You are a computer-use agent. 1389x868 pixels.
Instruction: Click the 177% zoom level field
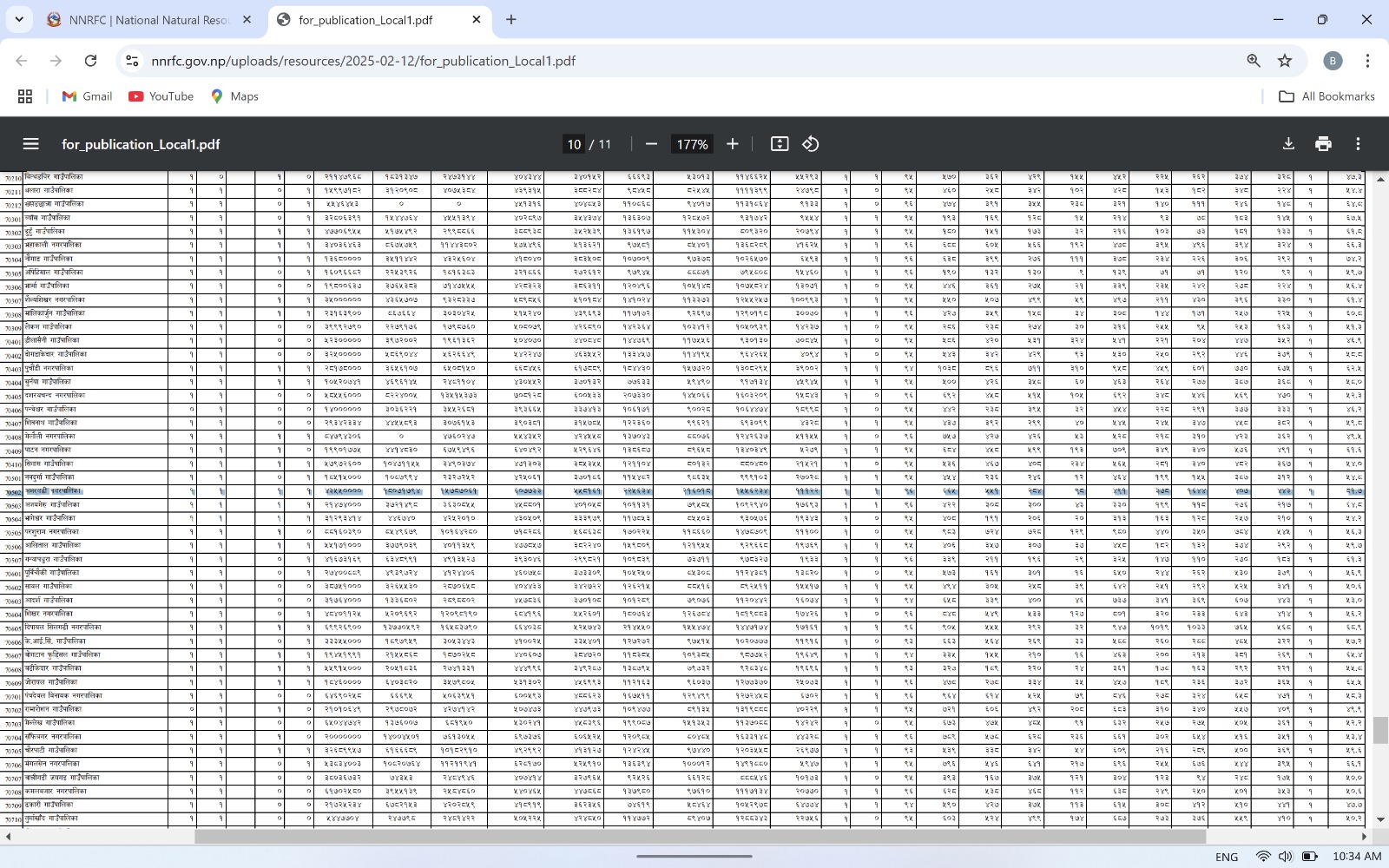point(692,144)
